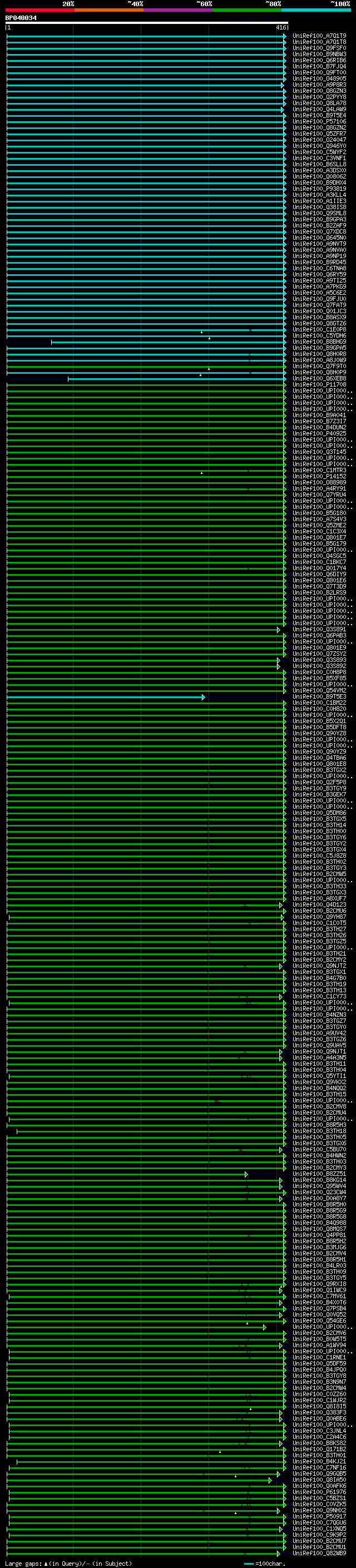Click the green ~80% identity legend segment
The height and width of the screenshot is (1568, 356).
[x=246, y=10]
